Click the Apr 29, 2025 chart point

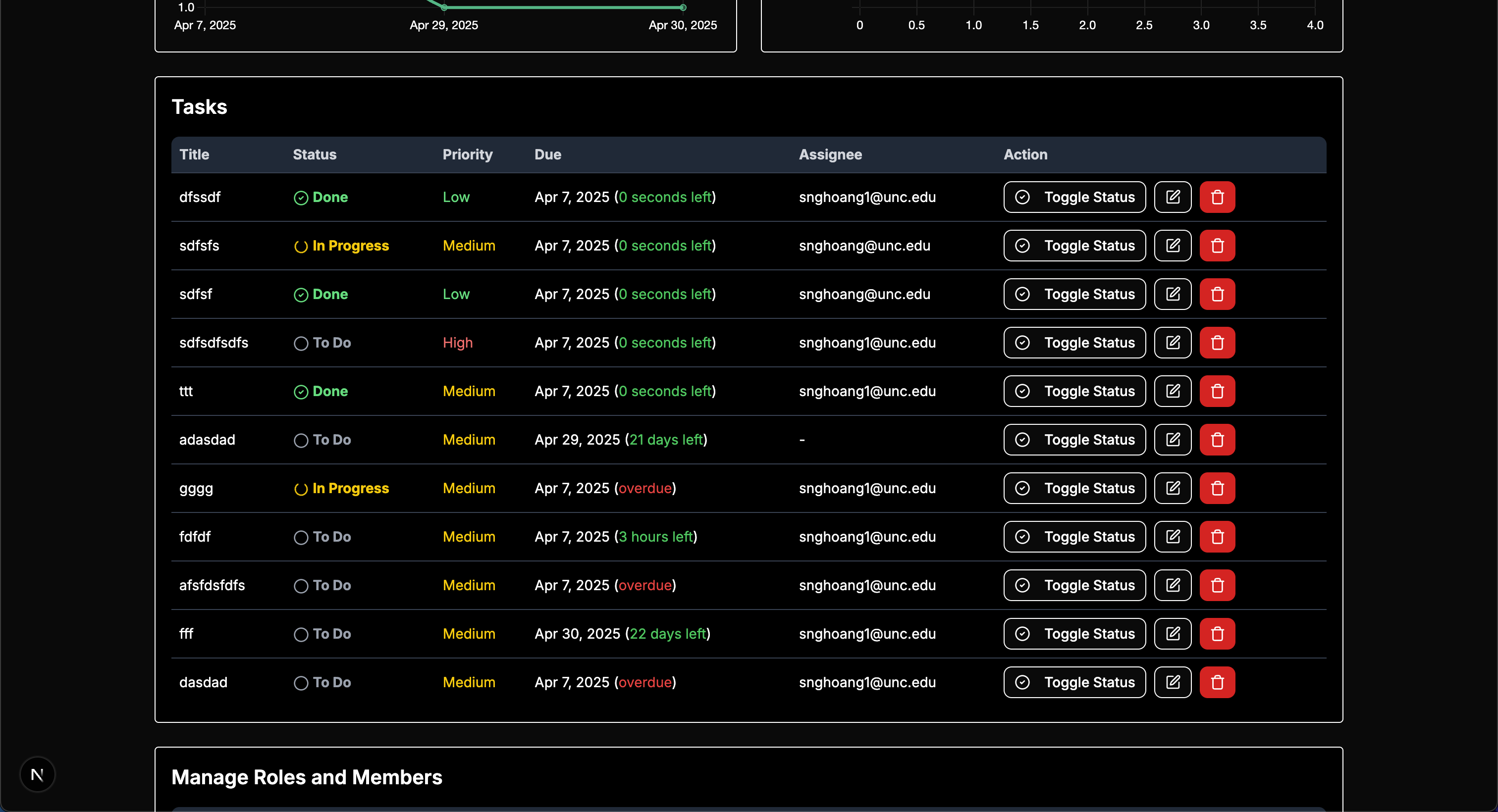444,7
